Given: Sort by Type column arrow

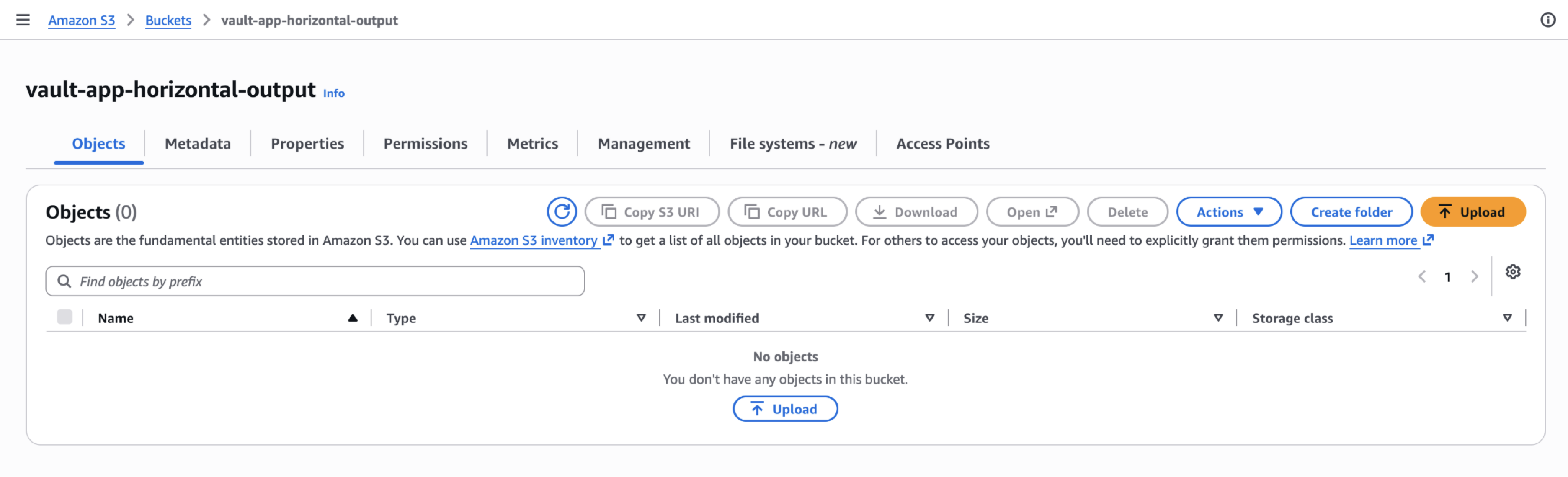Looking at the screenshot, I should click(x=641, y=318).
